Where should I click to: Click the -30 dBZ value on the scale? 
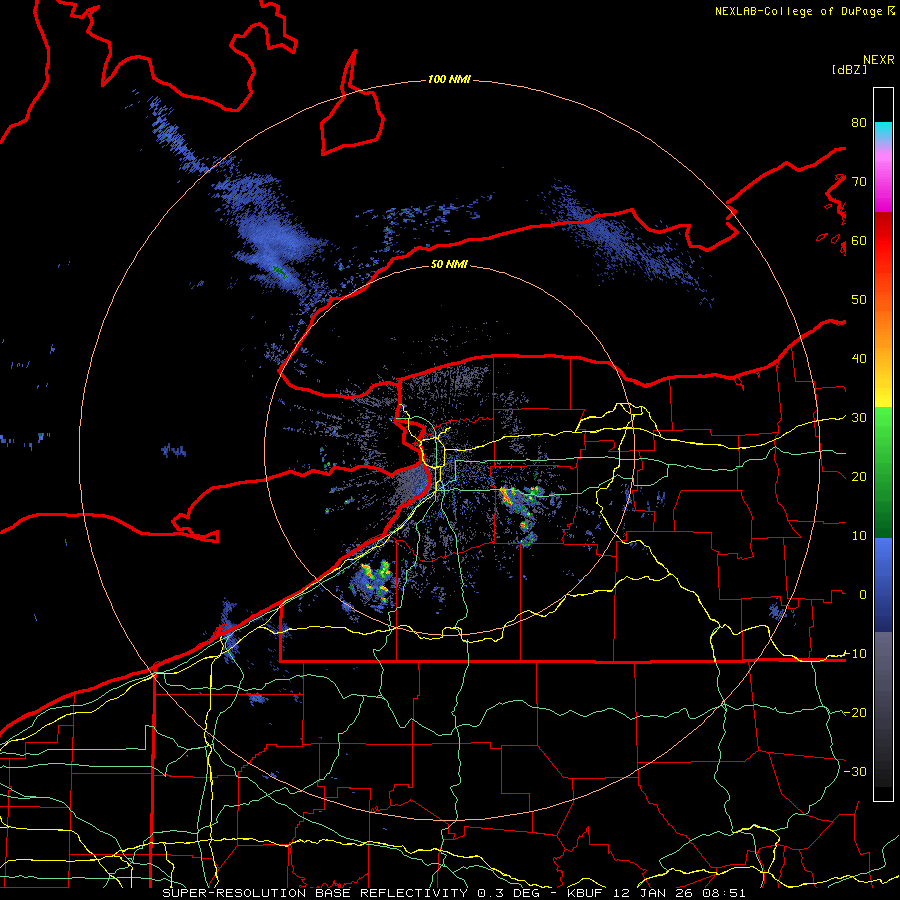855,771
